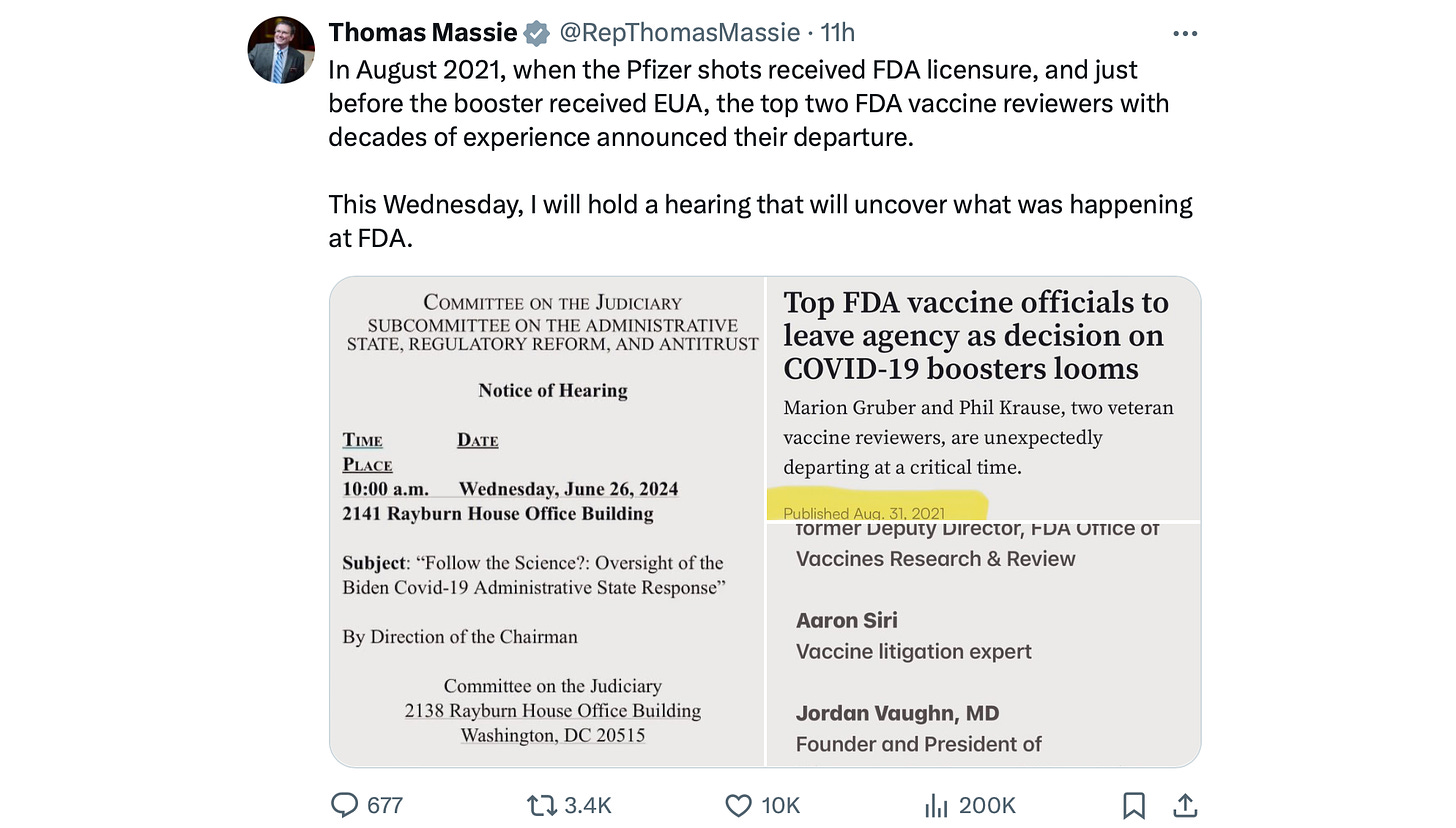Screen dimensions: 1456x828
Task: Open the three-dot more options menu
Action: [x=1184, y=33]
